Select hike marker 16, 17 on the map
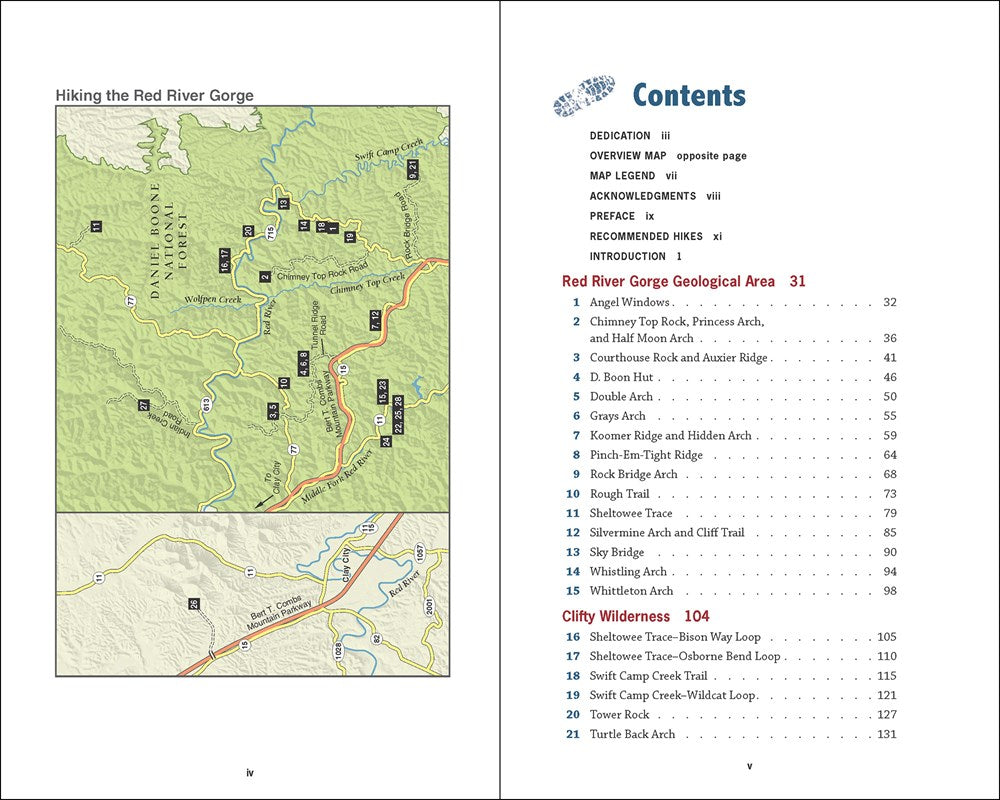The width and height of the screenshot is (1000, 800). [x=224, y=262]
